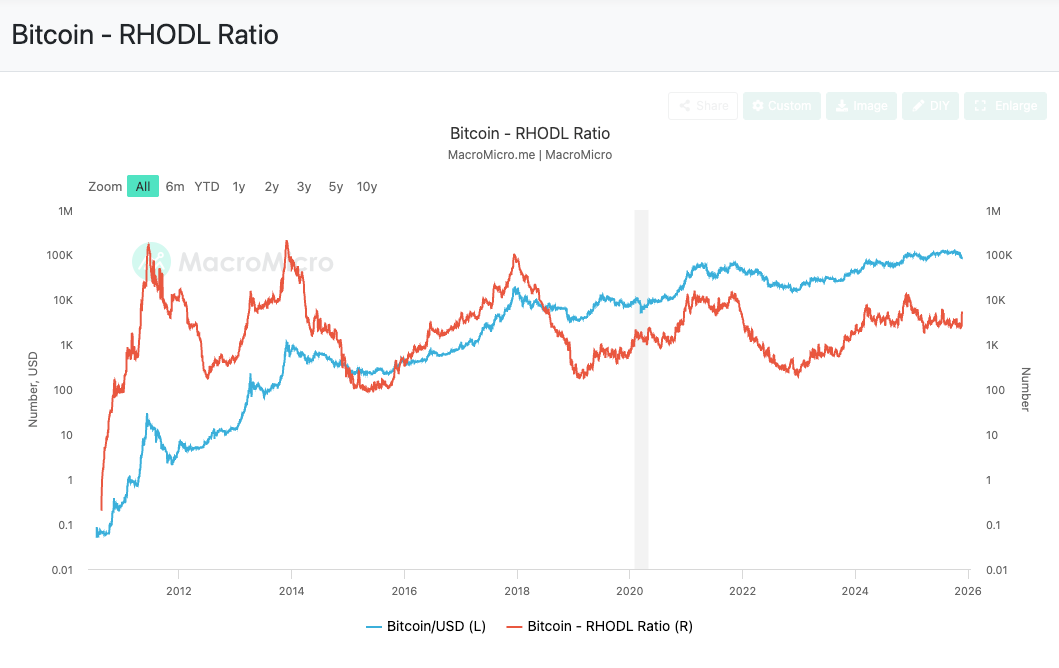The image size is (1059, 668).
Task: Select the 6m zoom range
Action: click(175, 186)
